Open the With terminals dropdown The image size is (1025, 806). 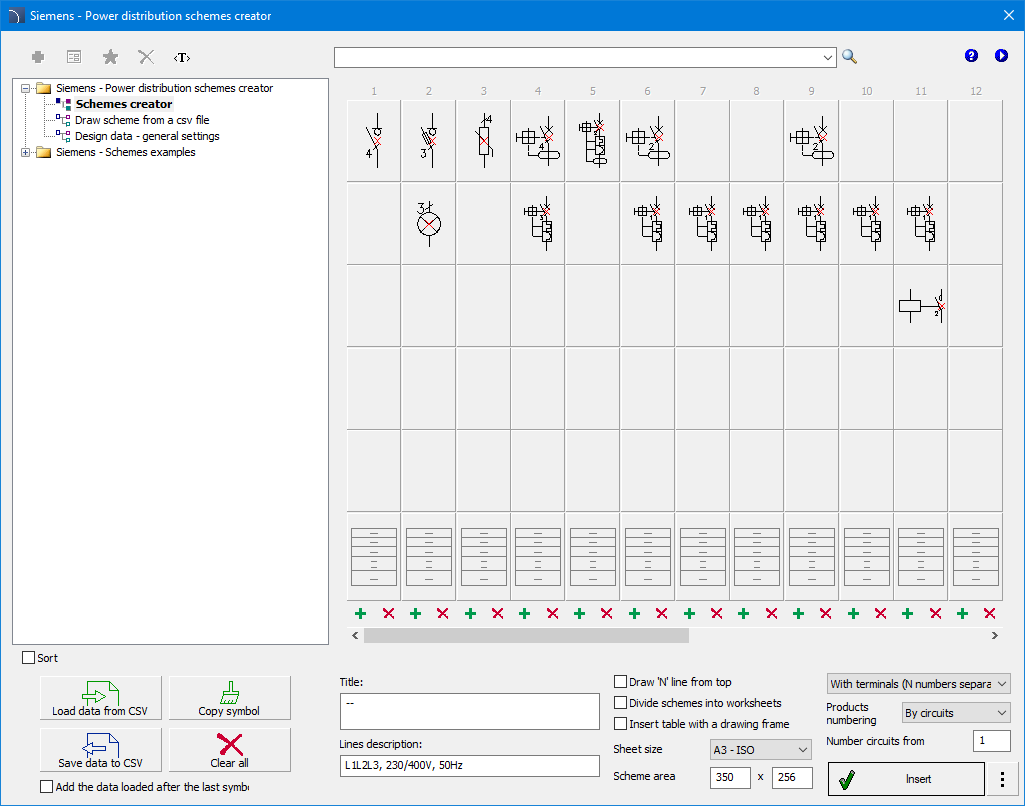click(x=918, y=684)
